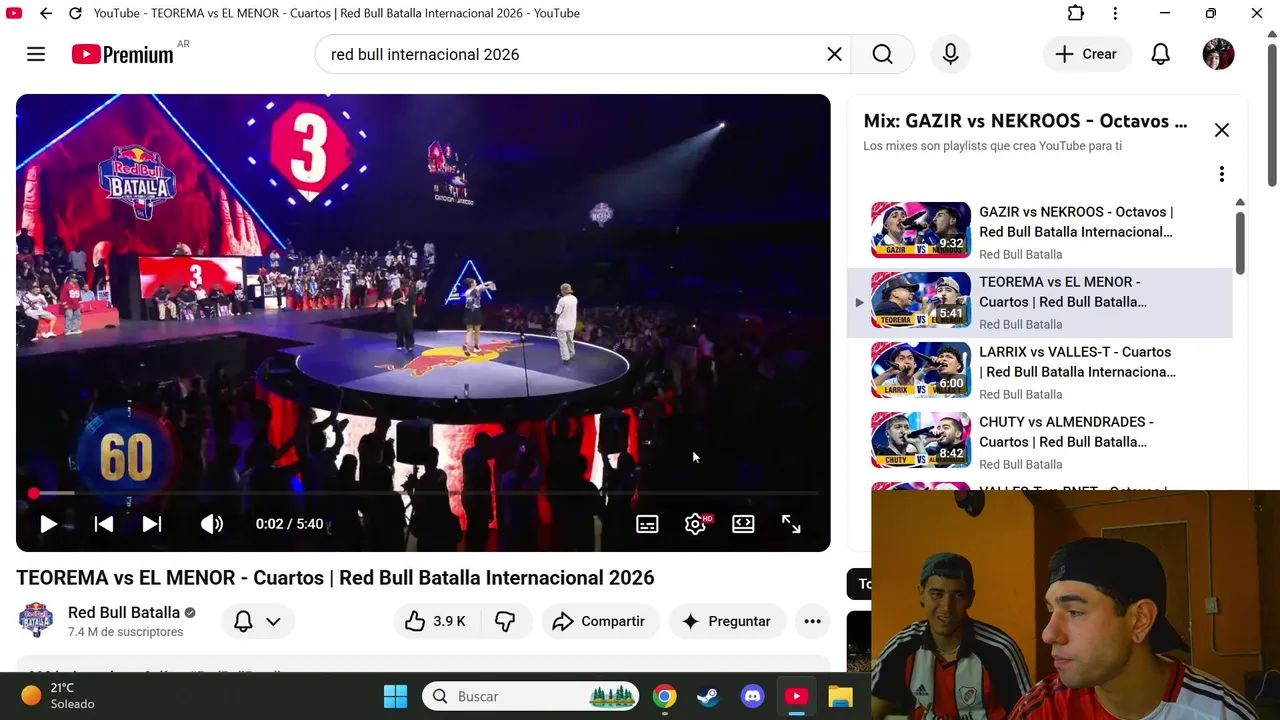Viewport: 1280px width, 720px height.
Task: Open the Red Bull Batalla channel name
Action: pyautogui.click(x=124, y=612)
